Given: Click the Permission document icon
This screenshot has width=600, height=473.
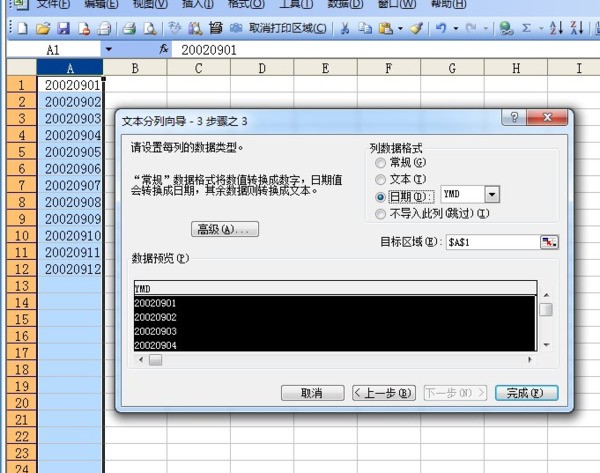Looking at the screenshot, I should [x=84, y=28].
